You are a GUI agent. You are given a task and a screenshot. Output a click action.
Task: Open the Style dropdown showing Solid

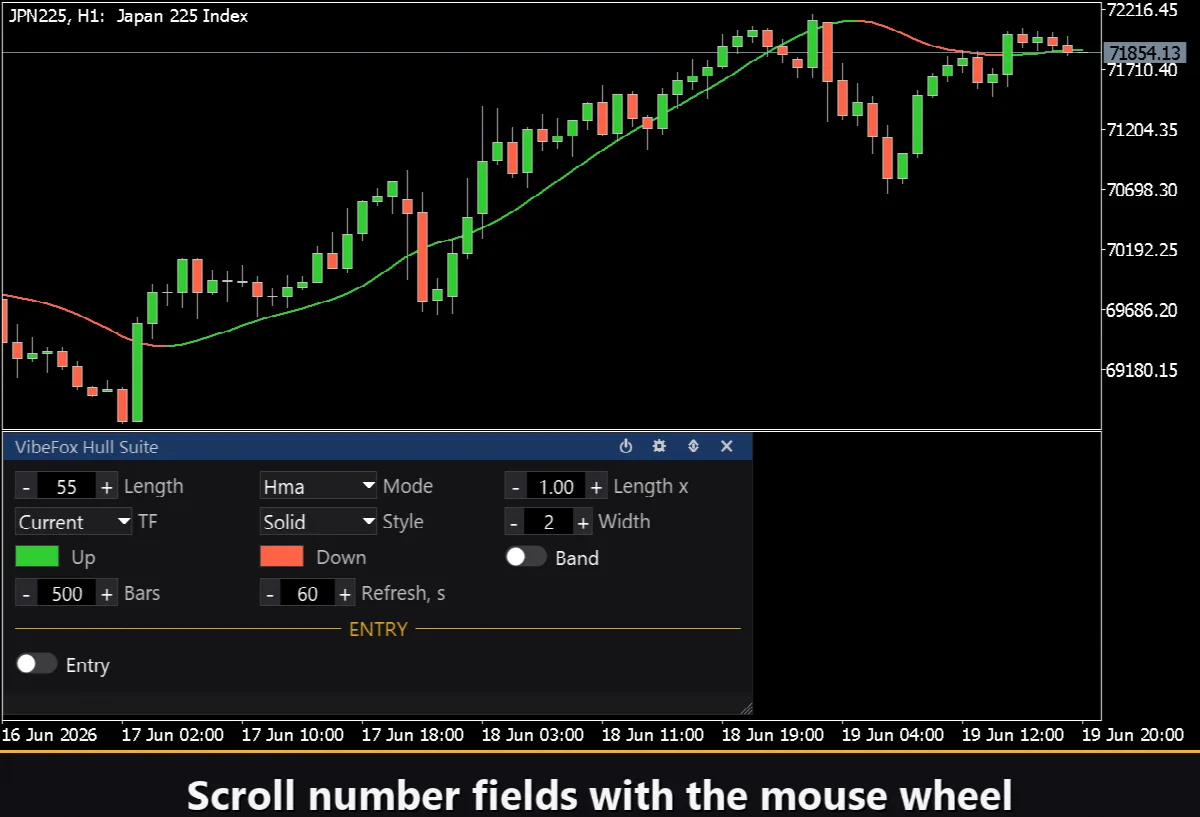pos(318,522)
